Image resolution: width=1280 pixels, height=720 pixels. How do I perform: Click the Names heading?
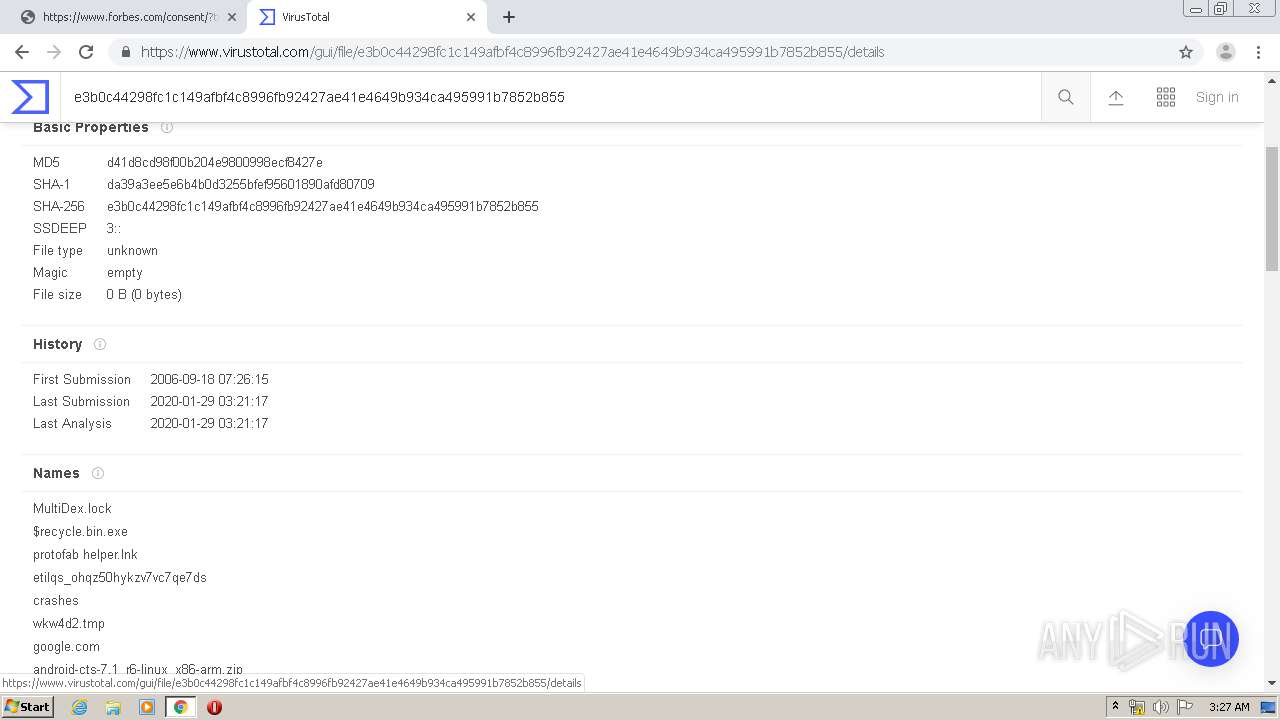click(x=56, y=473)
